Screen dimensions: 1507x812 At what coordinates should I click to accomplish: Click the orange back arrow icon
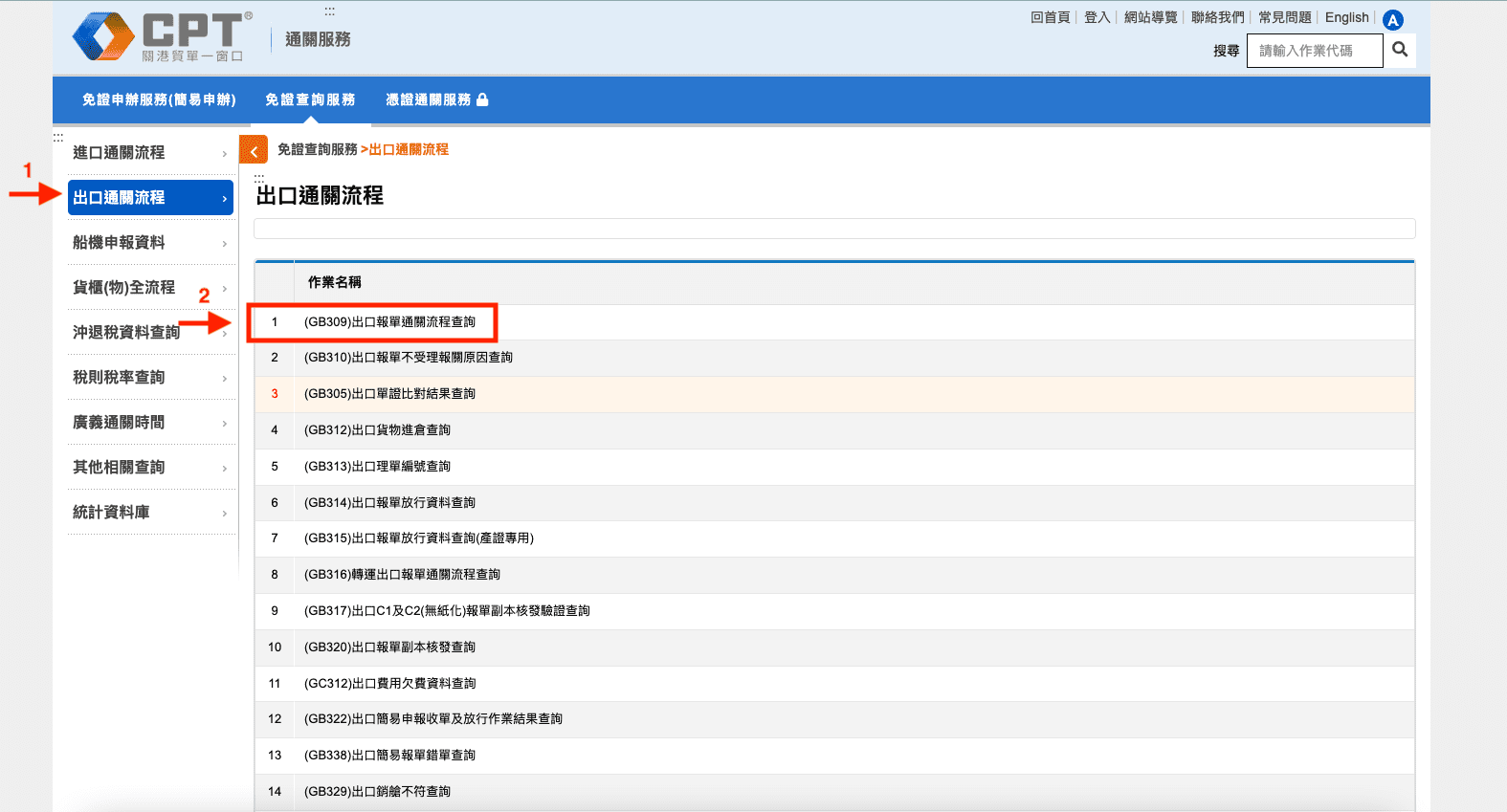pyautogui.click(x=254, y=150)
